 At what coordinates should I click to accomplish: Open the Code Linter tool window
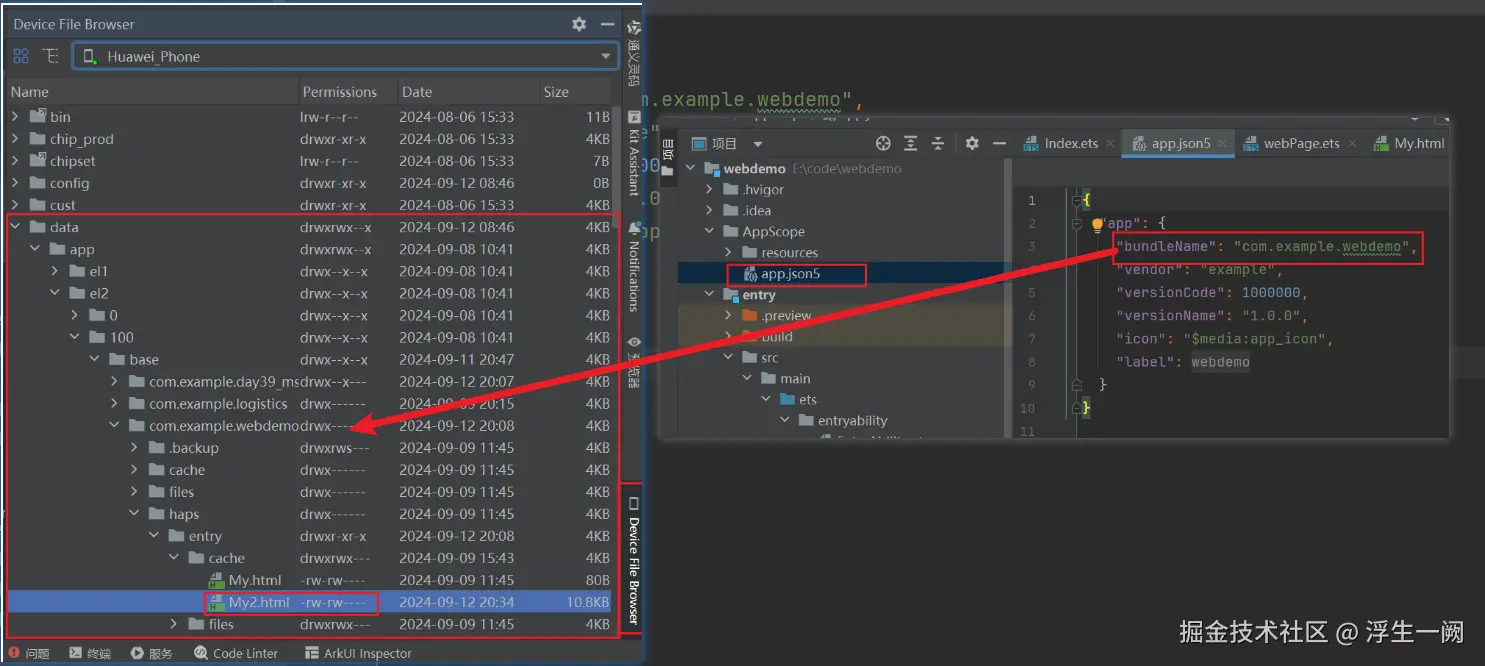236,653
